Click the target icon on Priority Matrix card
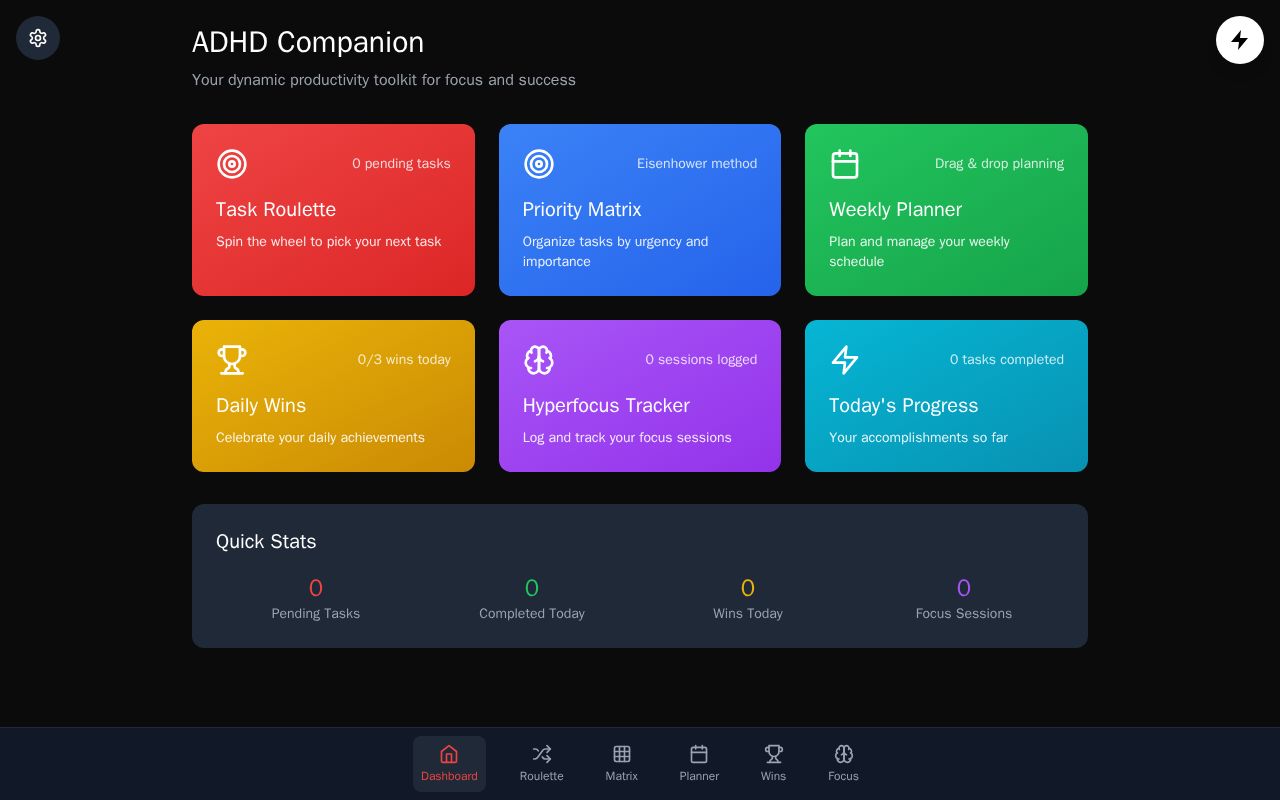 pos(539,164)
